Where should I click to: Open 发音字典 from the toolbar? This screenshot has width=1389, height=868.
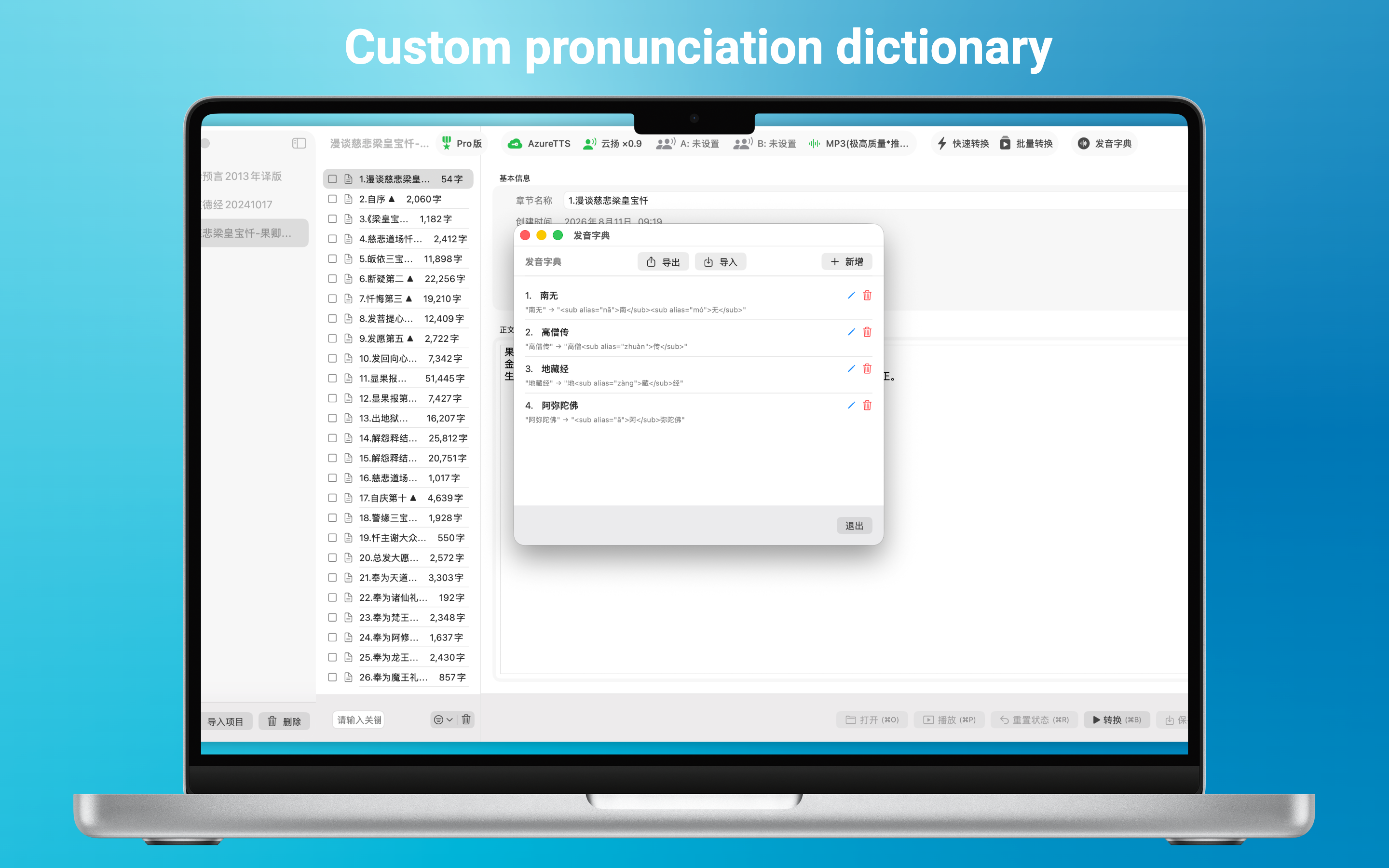1105,144
